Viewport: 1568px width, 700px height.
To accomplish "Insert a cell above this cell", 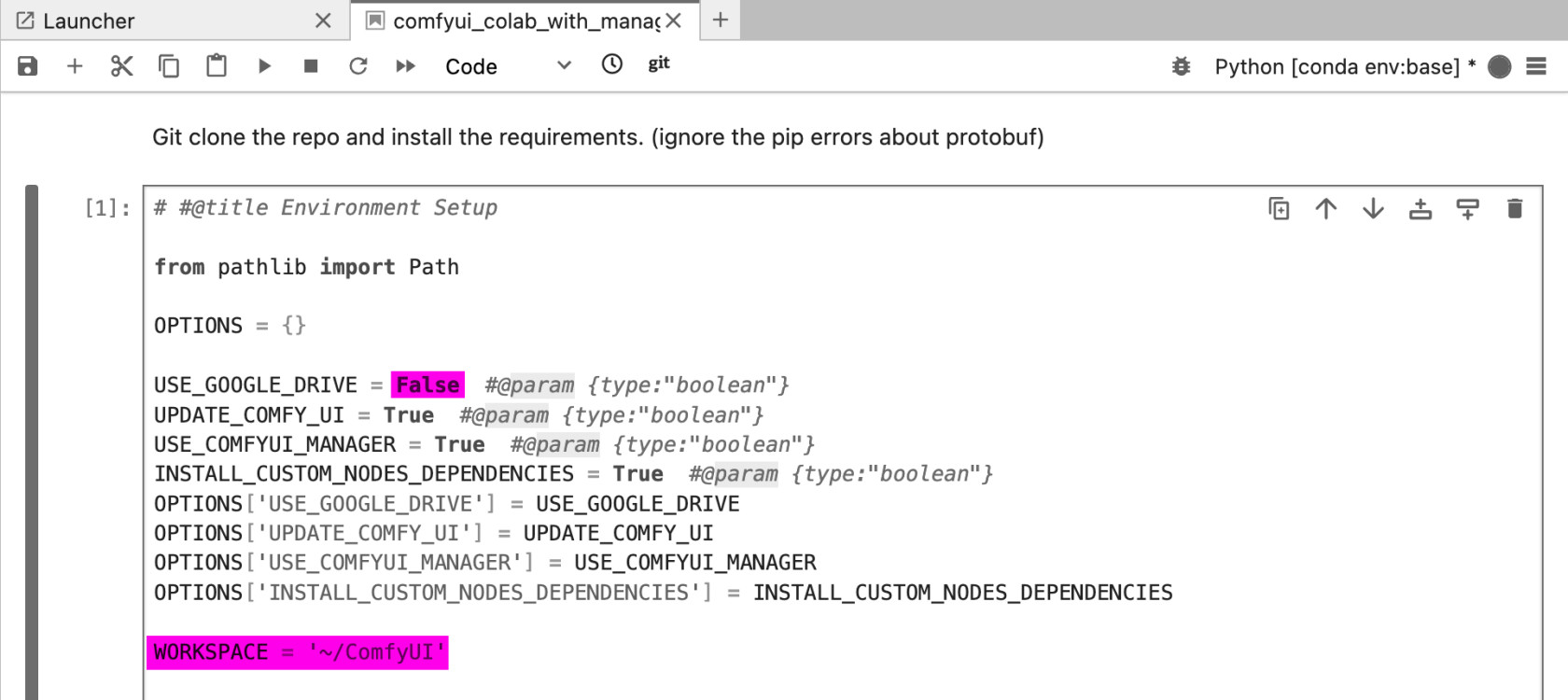I will (x=1421, y=209).
